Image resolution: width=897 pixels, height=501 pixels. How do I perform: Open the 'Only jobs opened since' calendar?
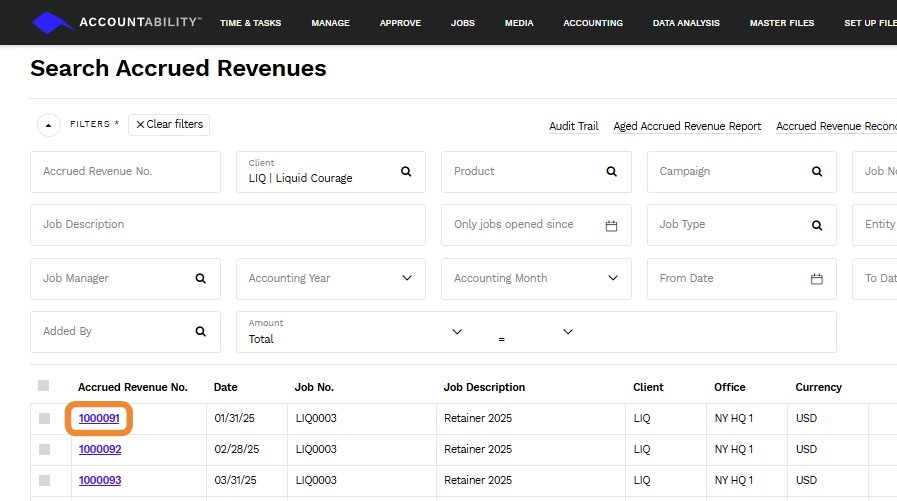[x=611, y=225]
